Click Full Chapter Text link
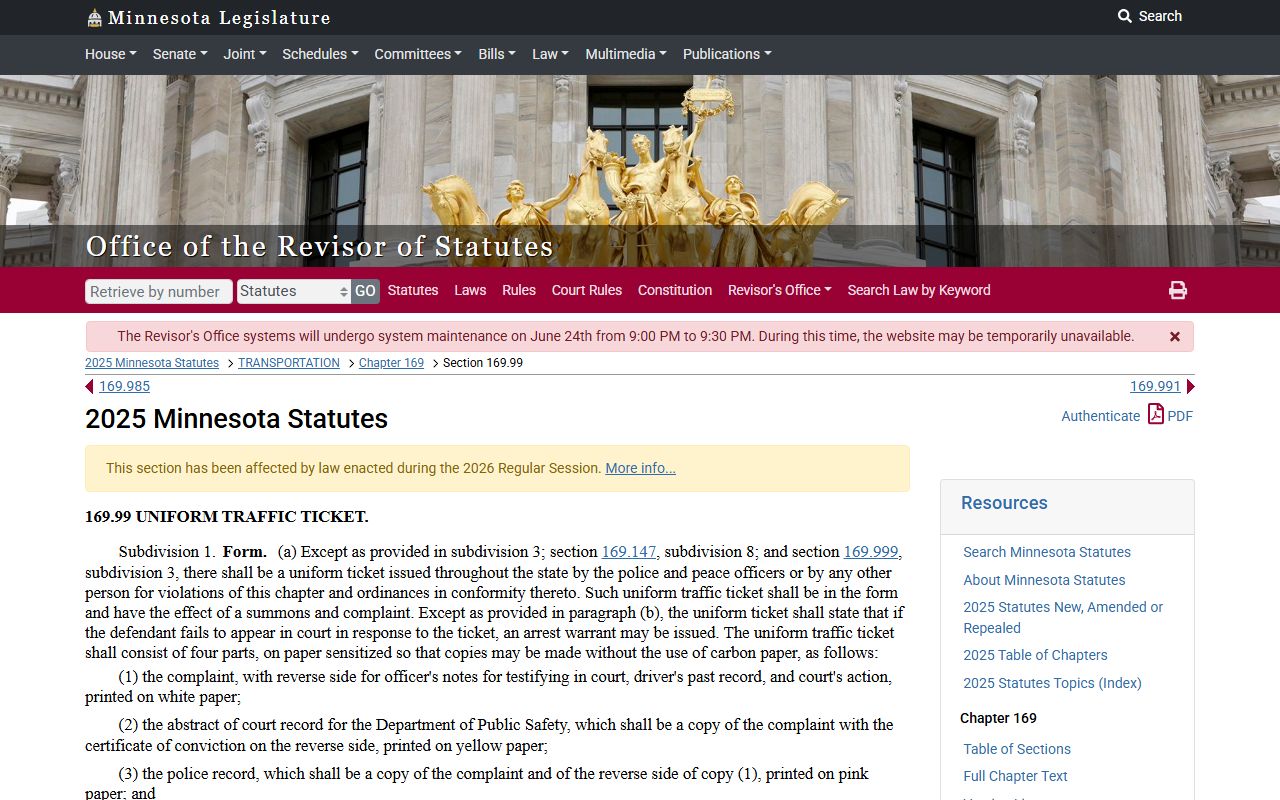 [1015, 776]
